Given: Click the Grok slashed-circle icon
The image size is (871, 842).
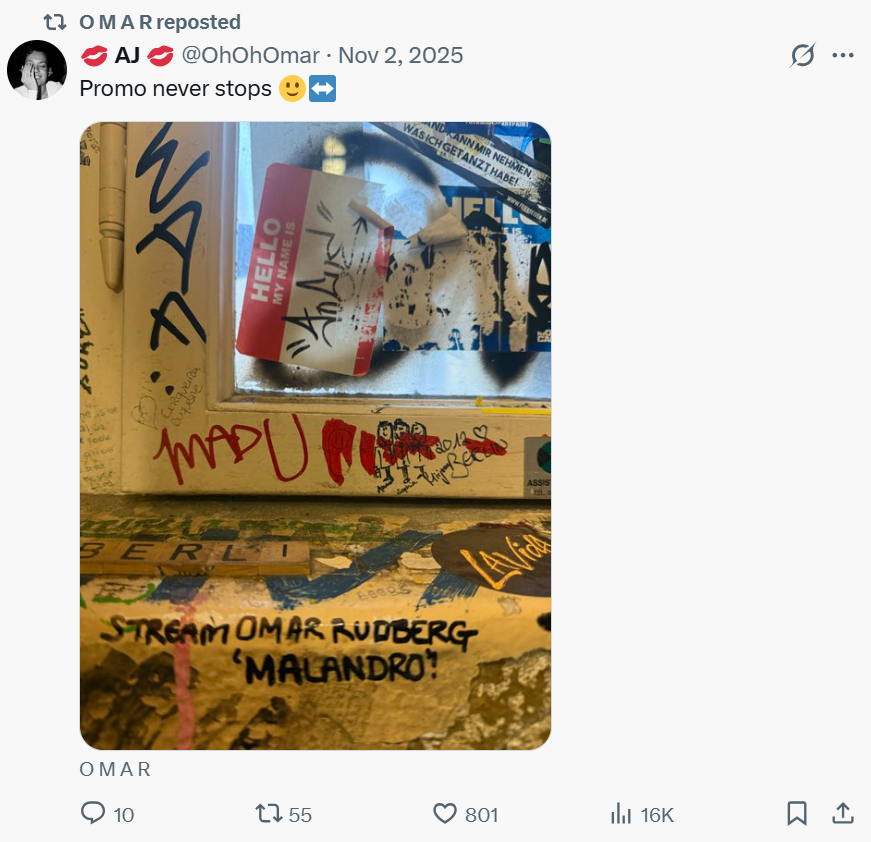Looking at the screenshot, I should 802,55.
